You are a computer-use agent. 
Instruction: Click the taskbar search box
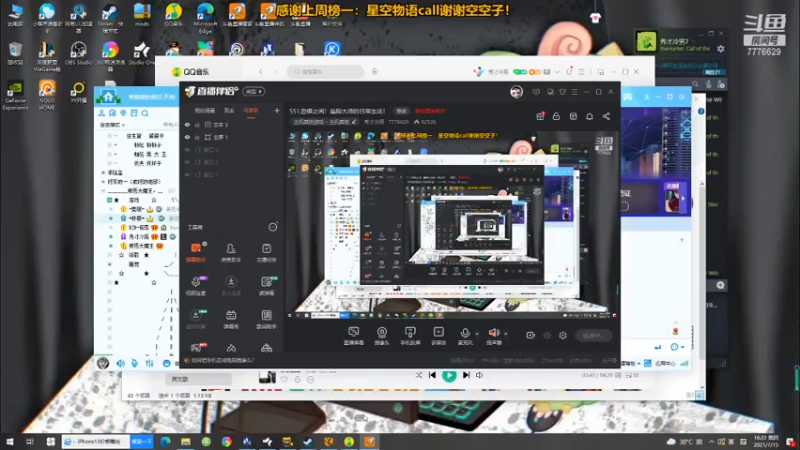click(96, 441)
